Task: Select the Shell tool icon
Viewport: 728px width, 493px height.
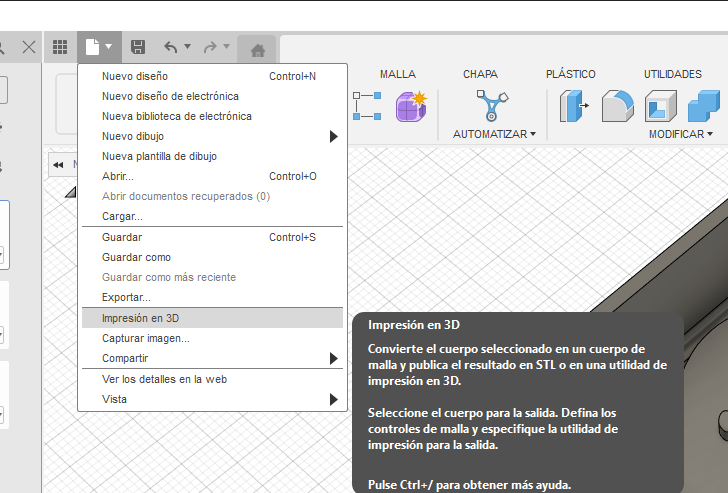Action: pyautogui.click(x=661, y=106)
